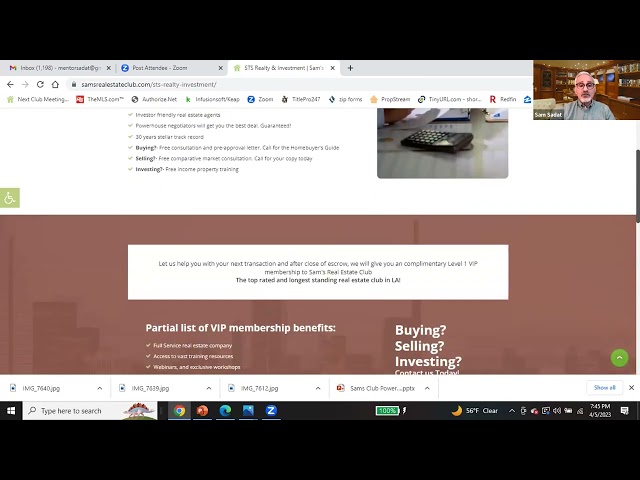640x480 pixels.
Task: Open zip forms bookmark
Action: (x=345, y=99)
